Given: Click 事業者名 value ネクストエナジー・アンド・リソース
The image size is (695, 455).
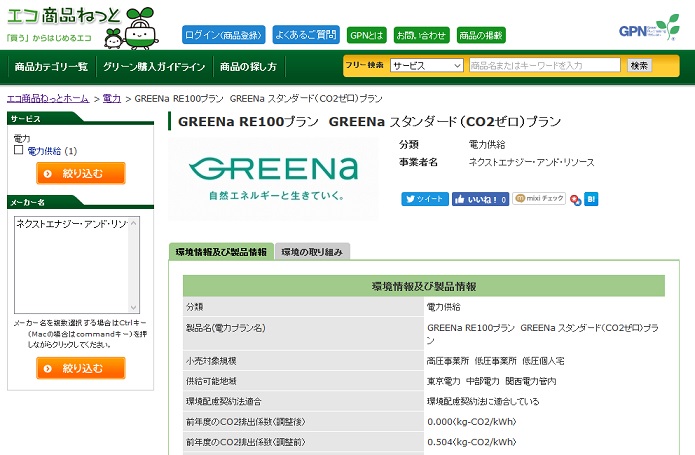Looking at the screenshot, I should pos(531,162).
